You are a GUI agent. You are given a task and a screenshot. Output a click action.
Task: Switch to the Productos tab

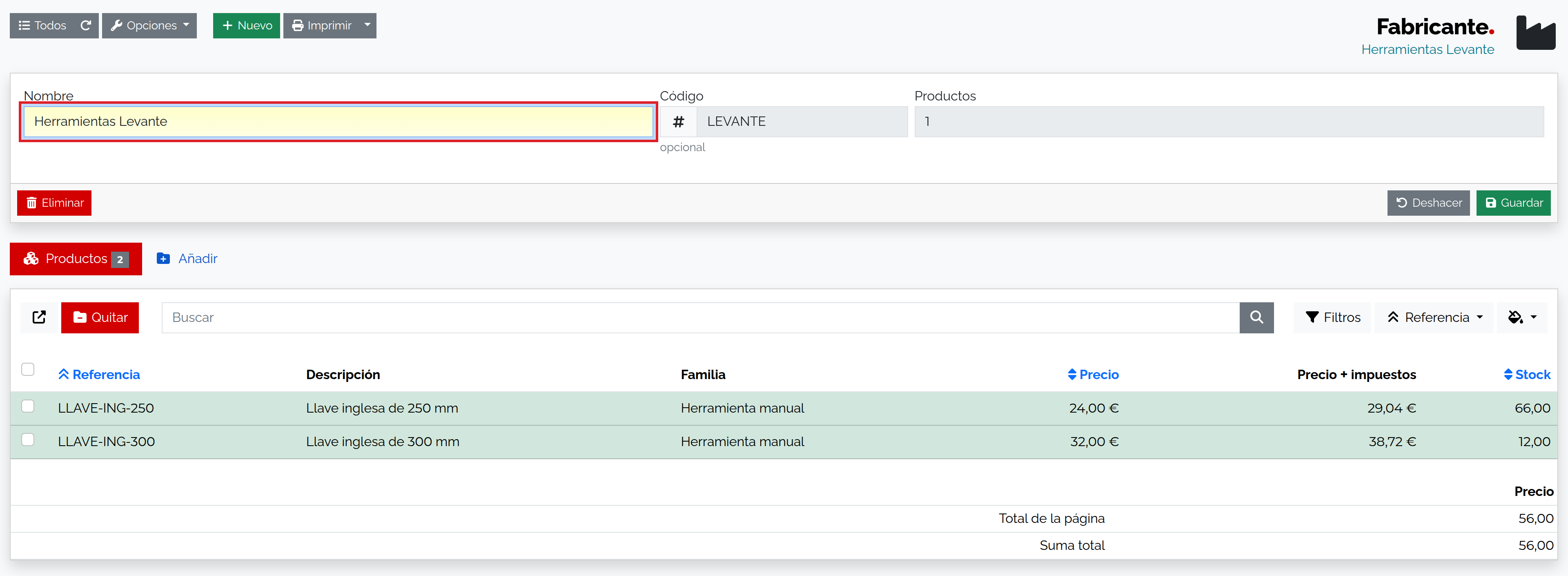(x=76, y=259)
